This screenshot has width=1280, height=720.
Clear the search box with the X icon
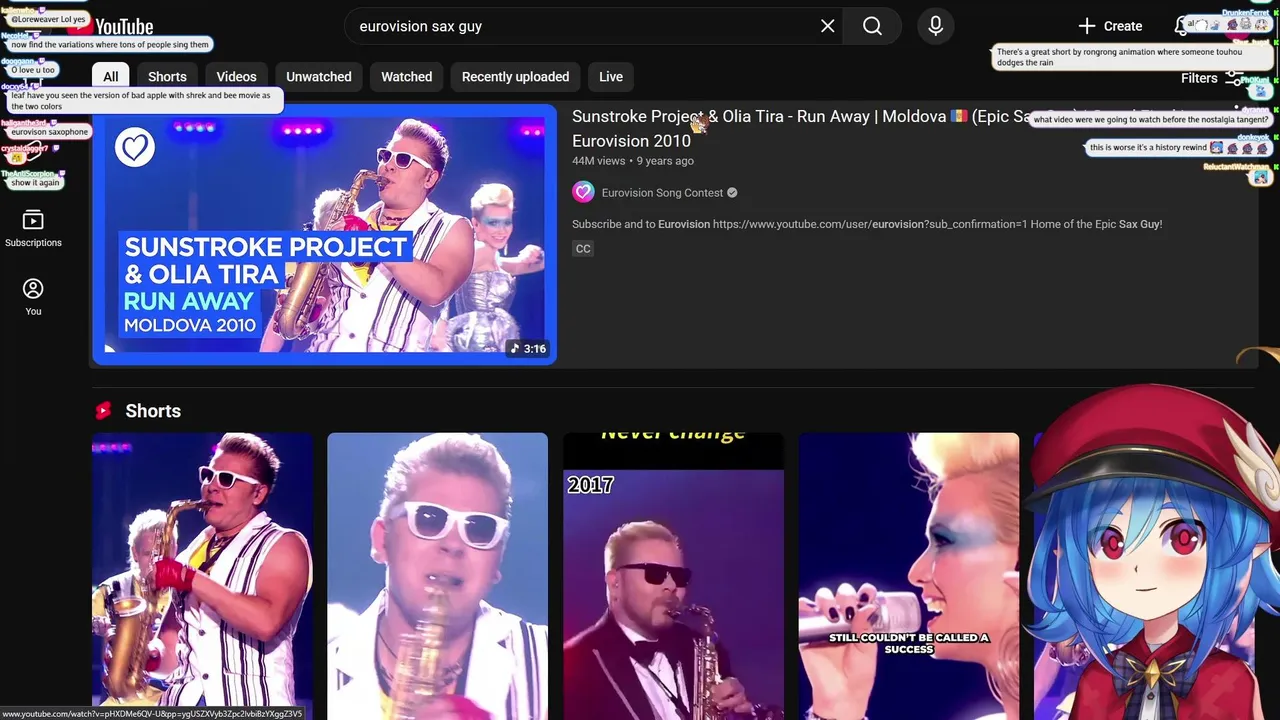[x=827, y=26]
